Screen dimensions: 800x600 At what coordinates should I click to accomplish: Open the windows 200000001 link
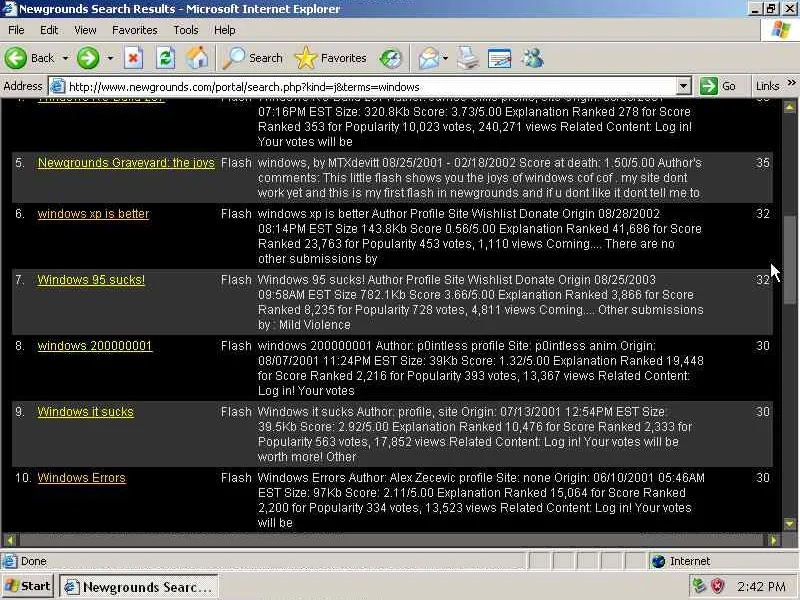coord(95,346)
